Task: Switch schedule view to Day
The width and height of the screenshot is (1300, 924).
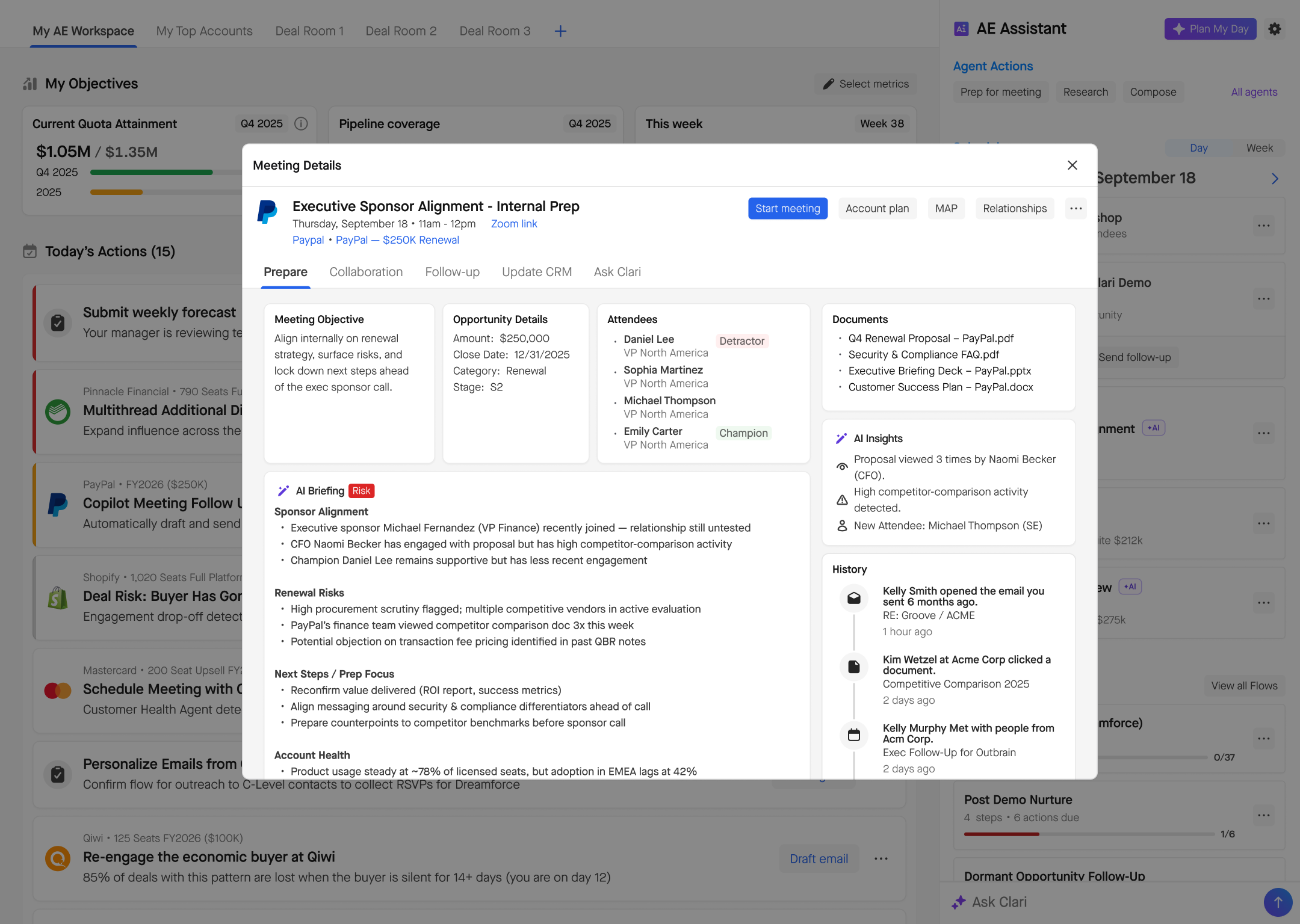Action: click(1198, 148)
